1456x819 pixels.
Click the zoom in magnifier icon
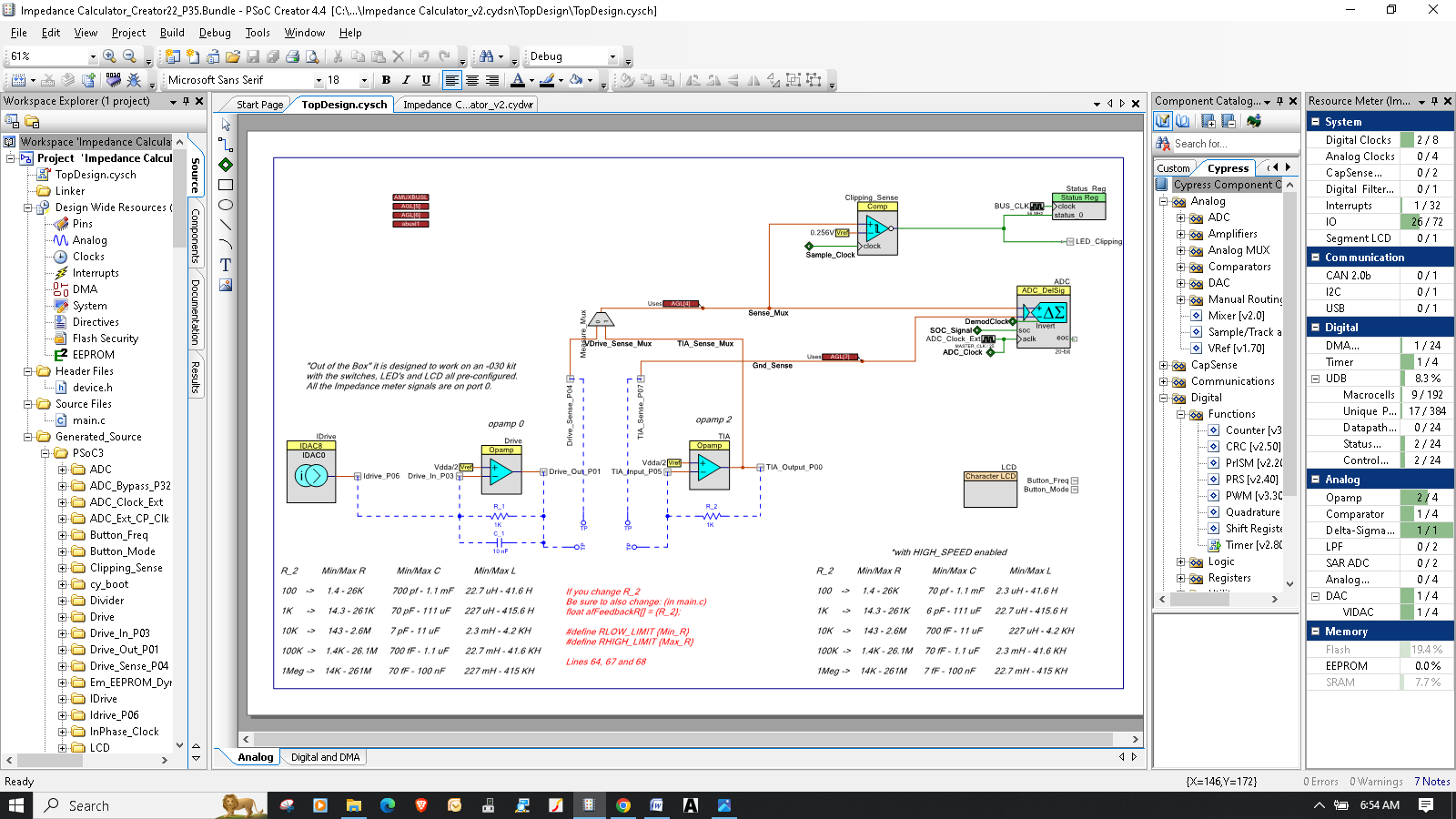click(110, 56)
